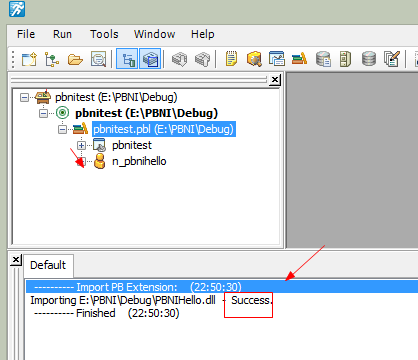
Task: Click the application object icon beside pbnitest
Action: [99, 145]
